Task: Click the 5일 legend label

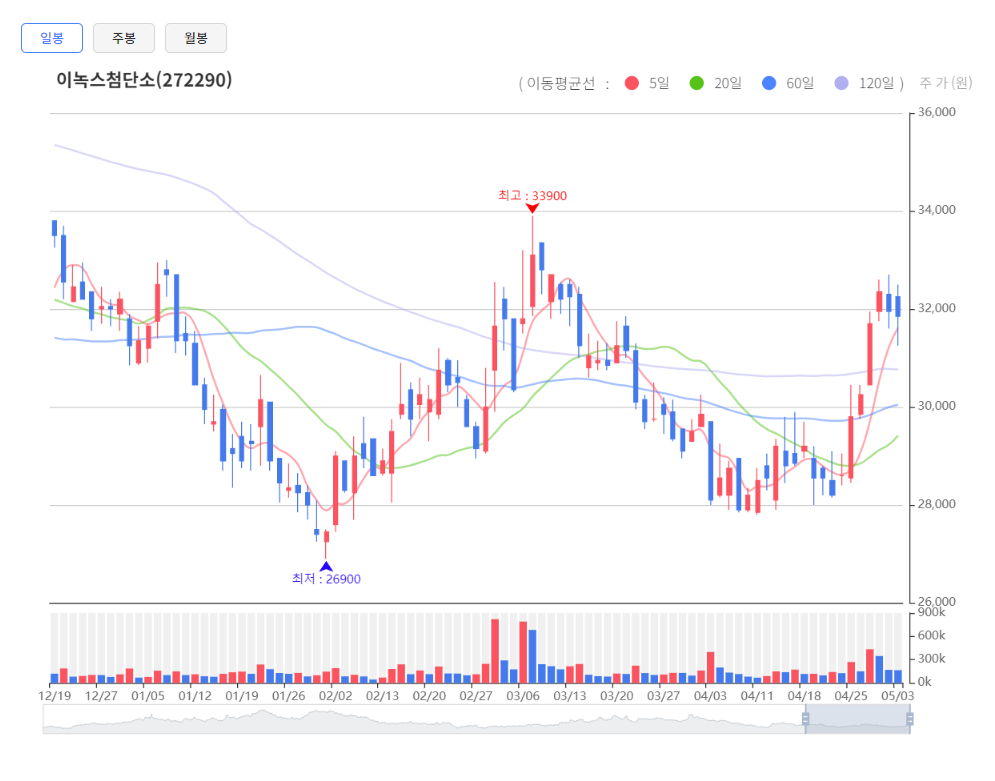Action: (659, 83)
